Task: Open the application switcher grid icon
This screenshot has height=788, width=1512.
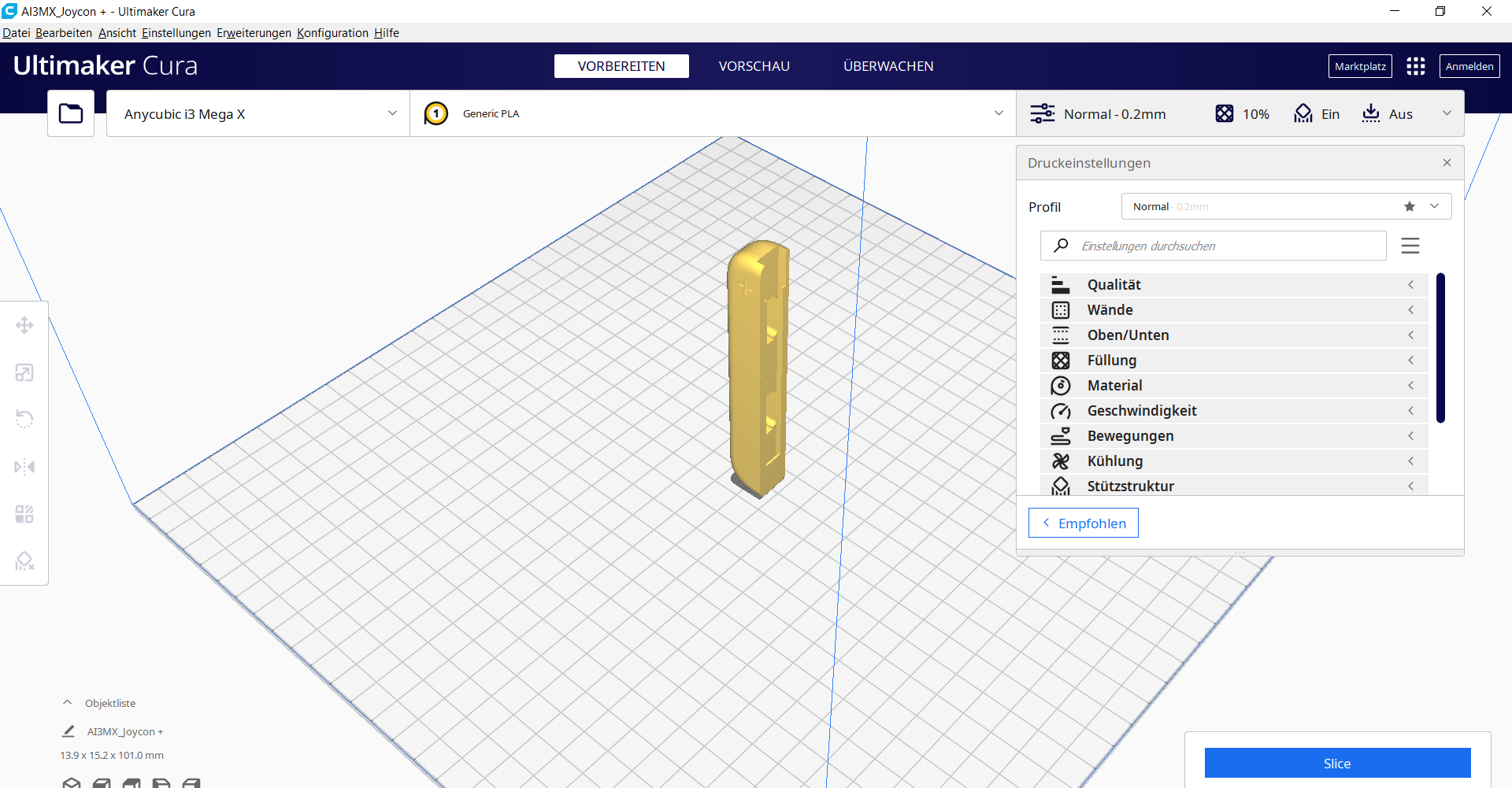Action: 1416,66
